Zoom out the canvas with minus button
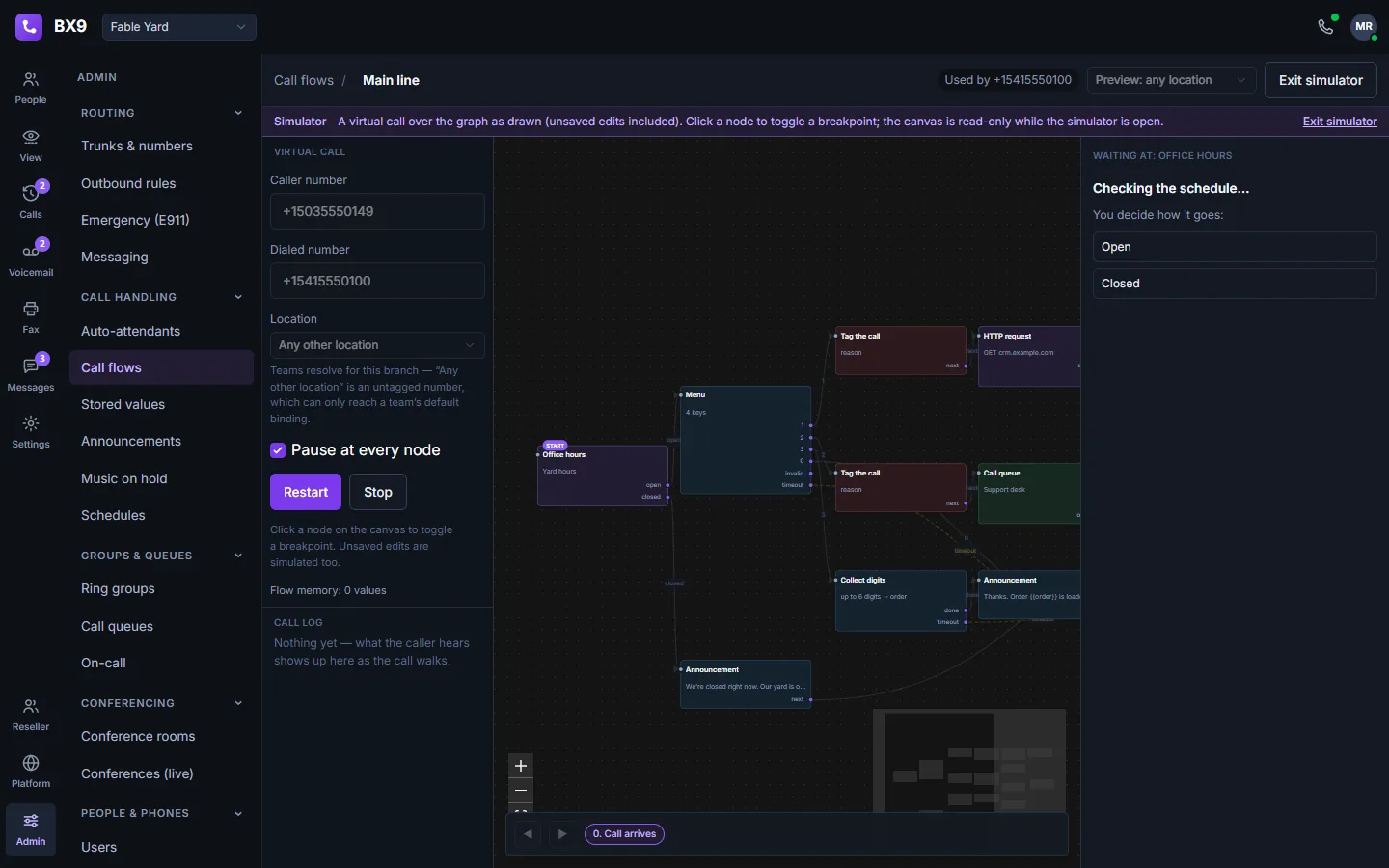This screenshot has height=868, width=1389. (521, 791)
